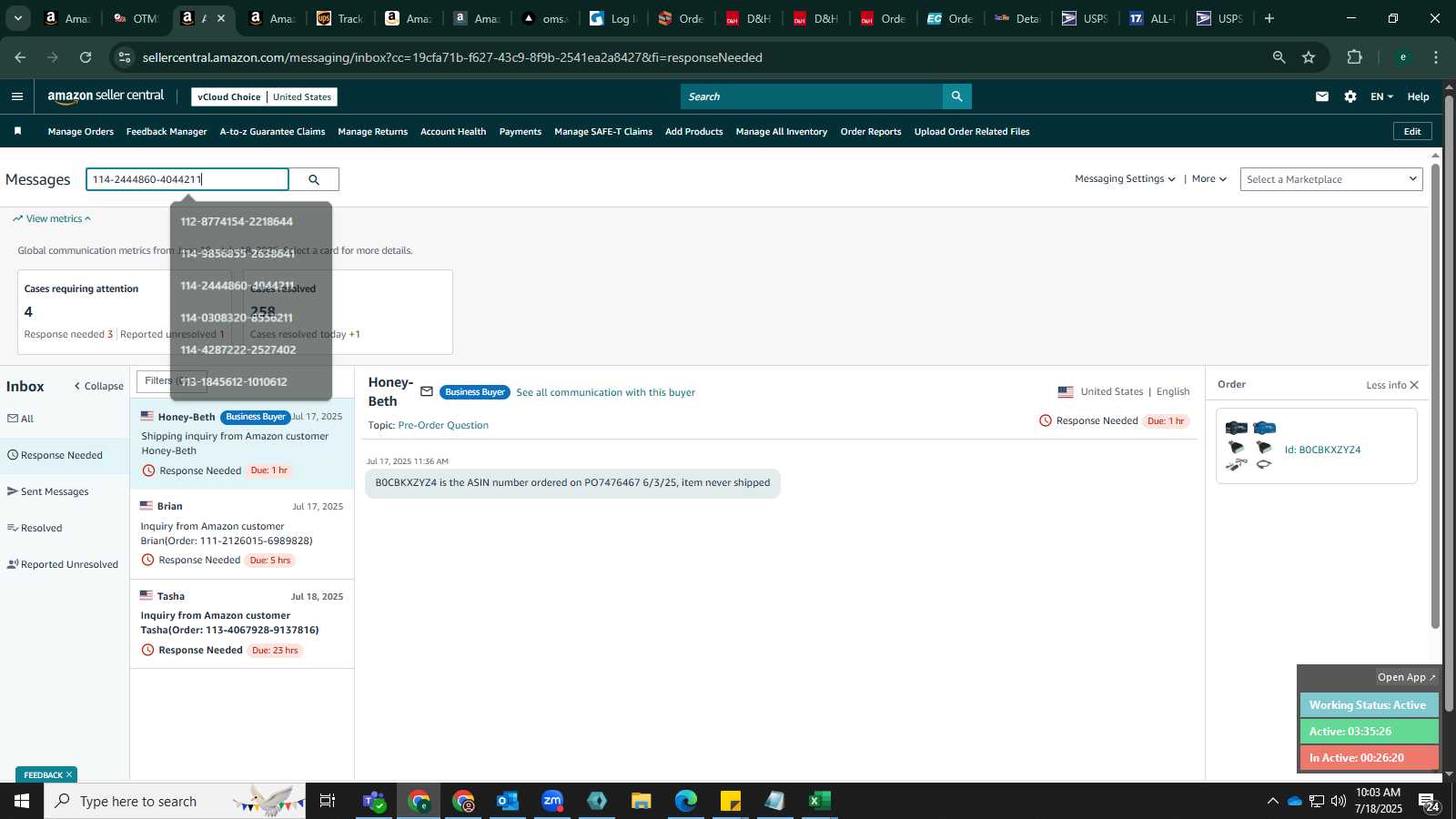Click the envelope icon beside Honey-Beth name
1456x819 pixels.
coord(427,391)
